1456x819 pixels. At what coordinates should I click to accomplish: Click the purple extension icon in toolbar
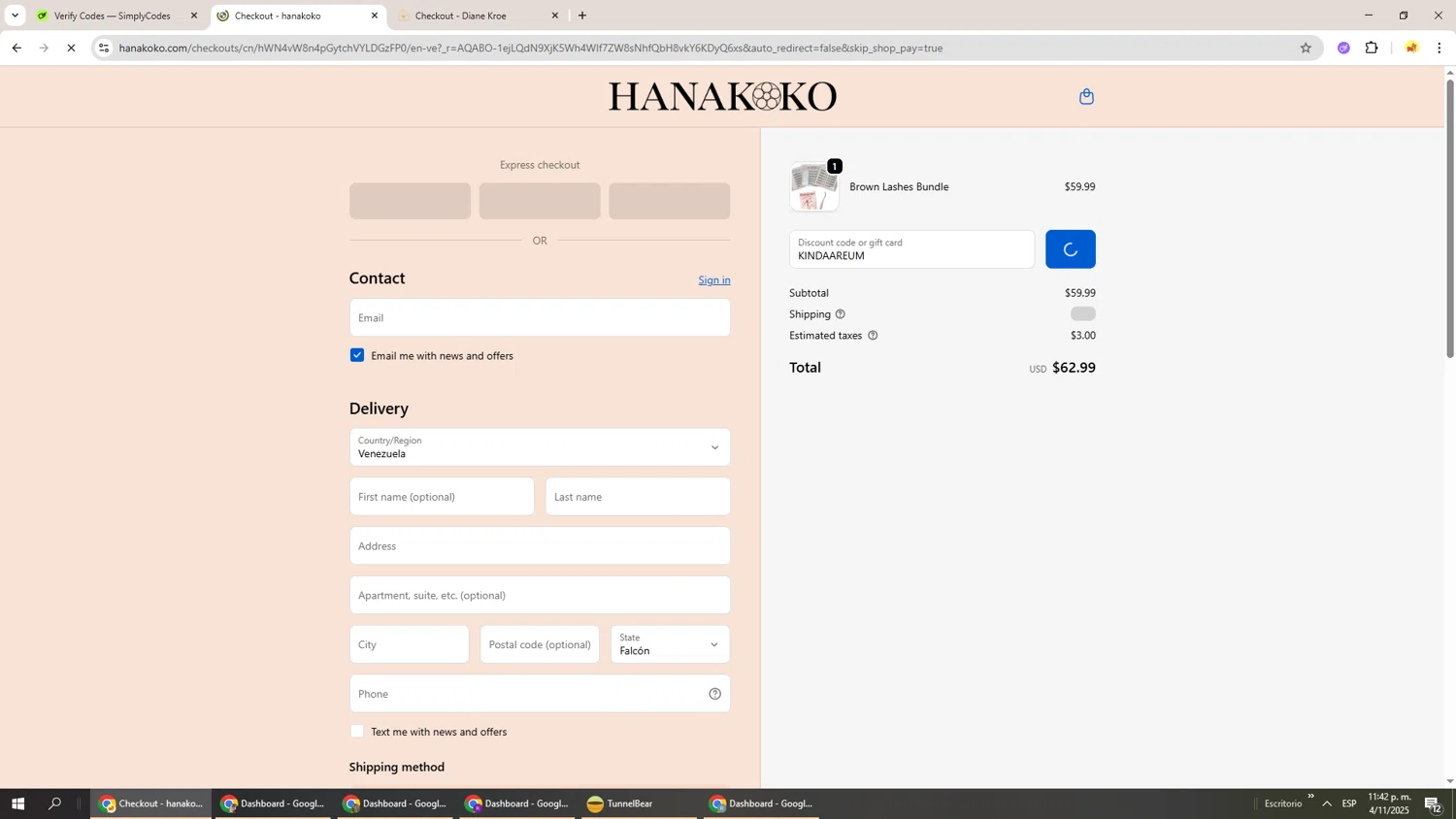(1343, 48)
